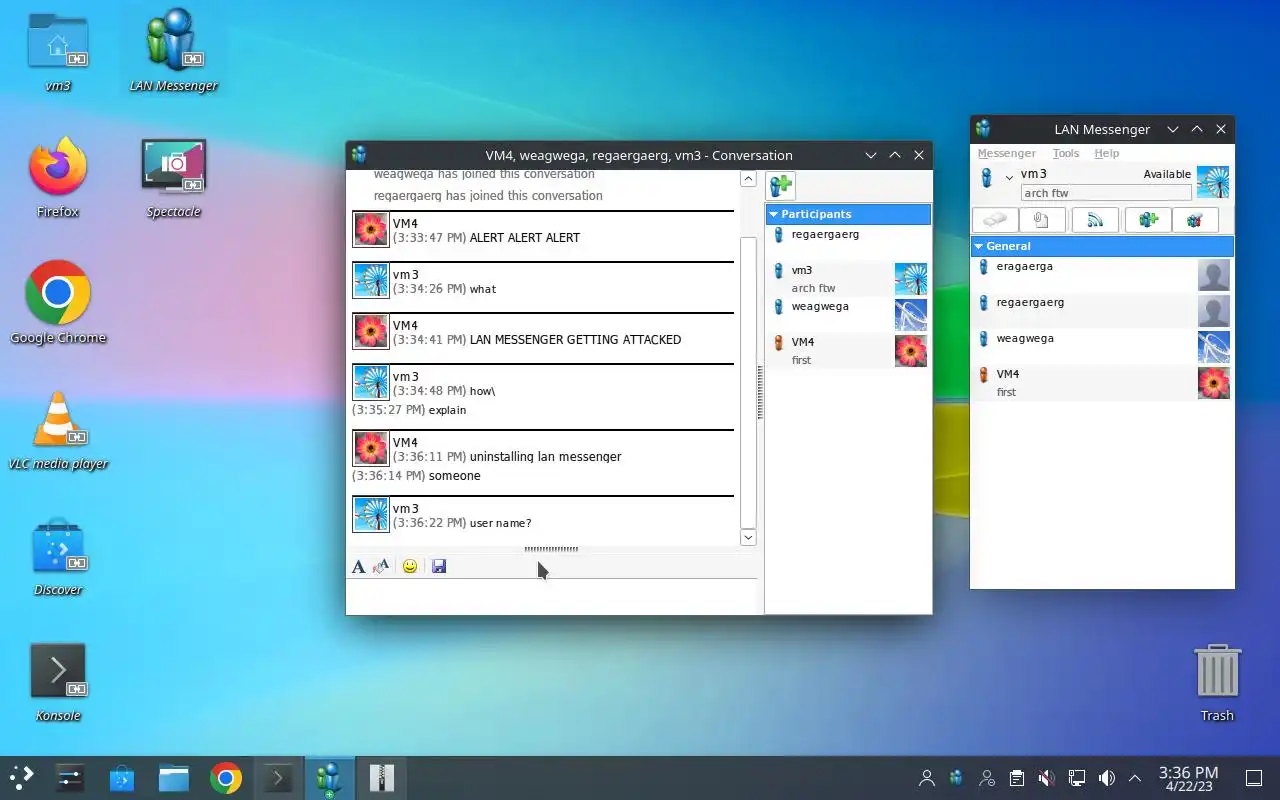Open Discover shopping bag icon in taskbar
Screen dimensions: 1280x800
tap(122, 778)
